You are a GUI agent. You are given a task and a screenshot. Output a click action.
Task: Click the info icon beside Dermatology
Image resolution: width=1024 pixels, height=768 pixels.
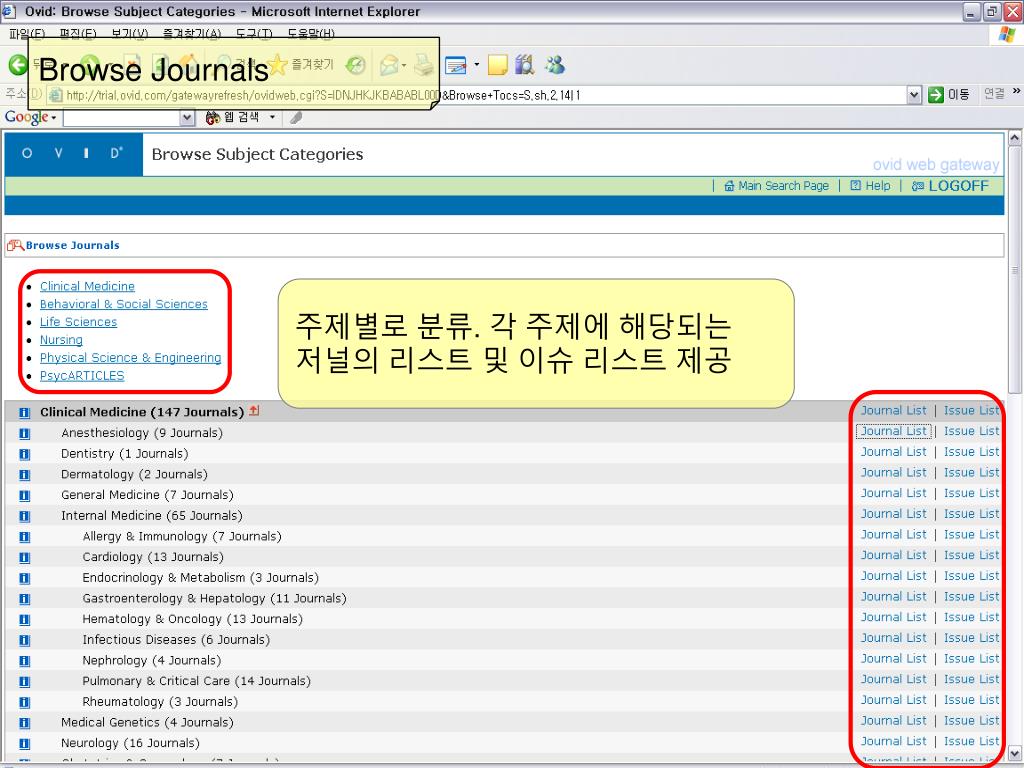25,475
